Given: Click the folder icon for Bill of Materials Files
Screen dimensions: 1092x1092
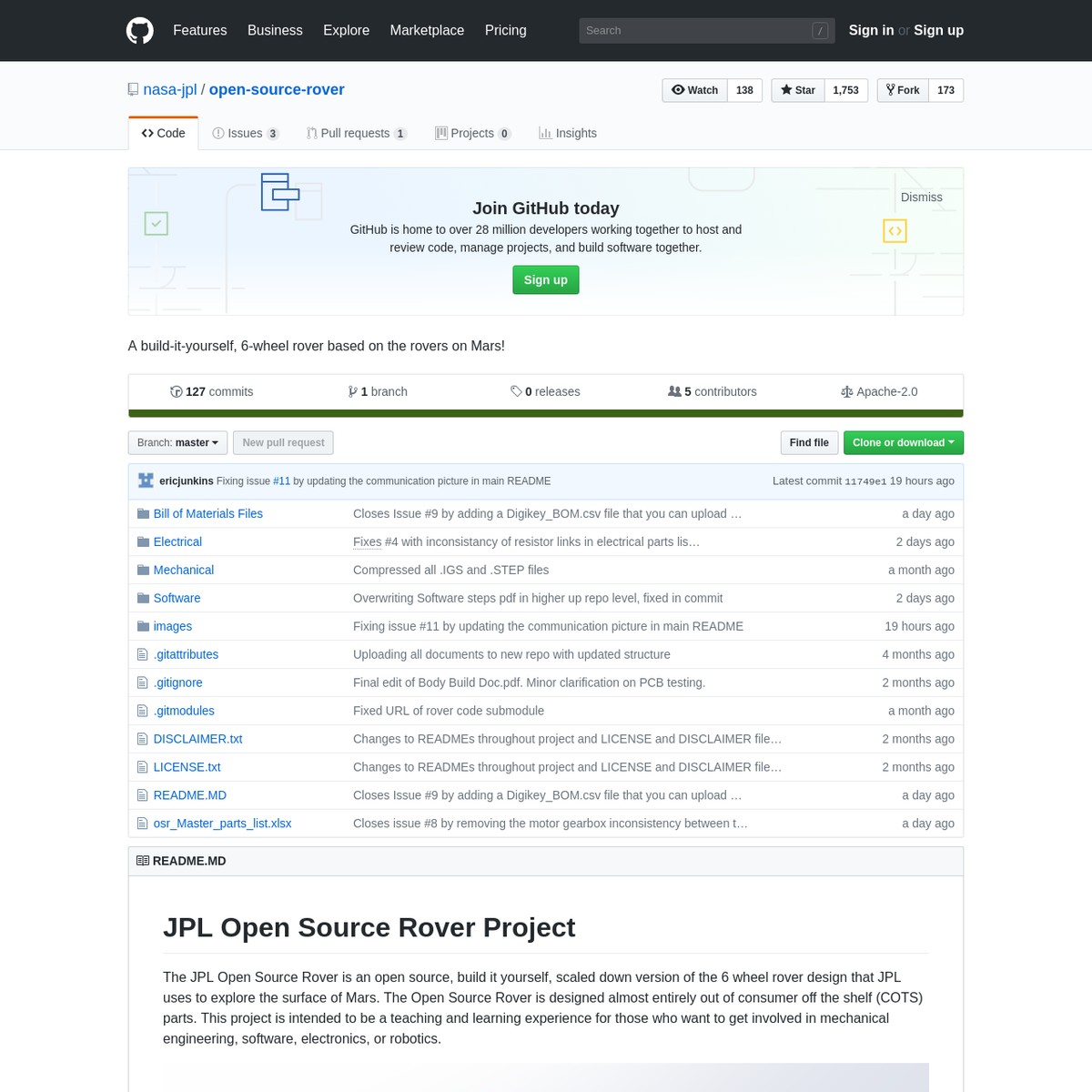Looking at the screenshot, I should (x=143, y=513).
